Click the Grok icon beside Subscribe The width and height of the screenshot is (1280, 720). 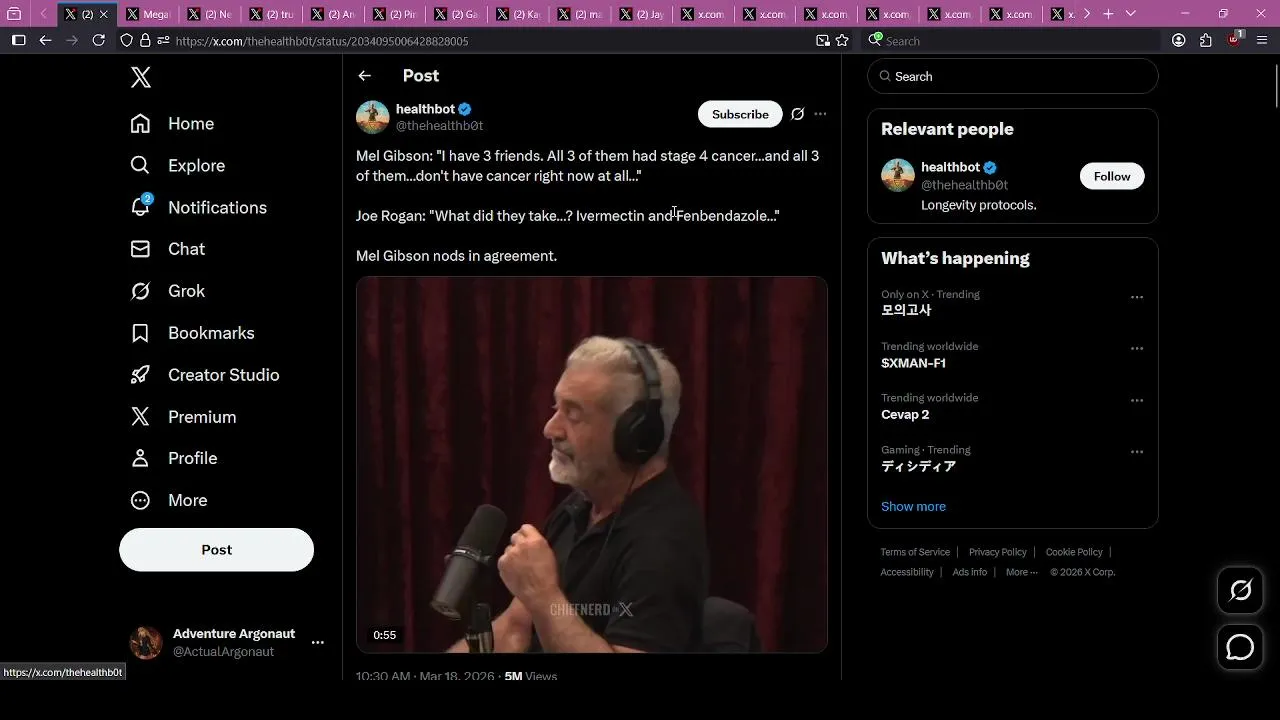pos(797,114)
